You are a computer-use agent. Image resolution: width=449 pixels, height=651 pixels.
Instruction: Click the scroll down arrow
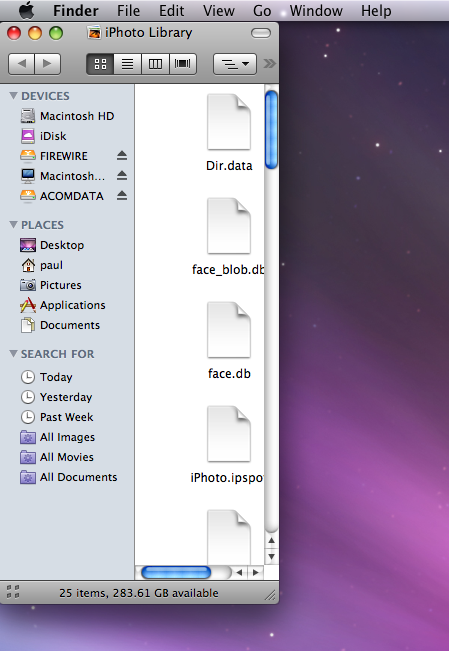(271, 556)
